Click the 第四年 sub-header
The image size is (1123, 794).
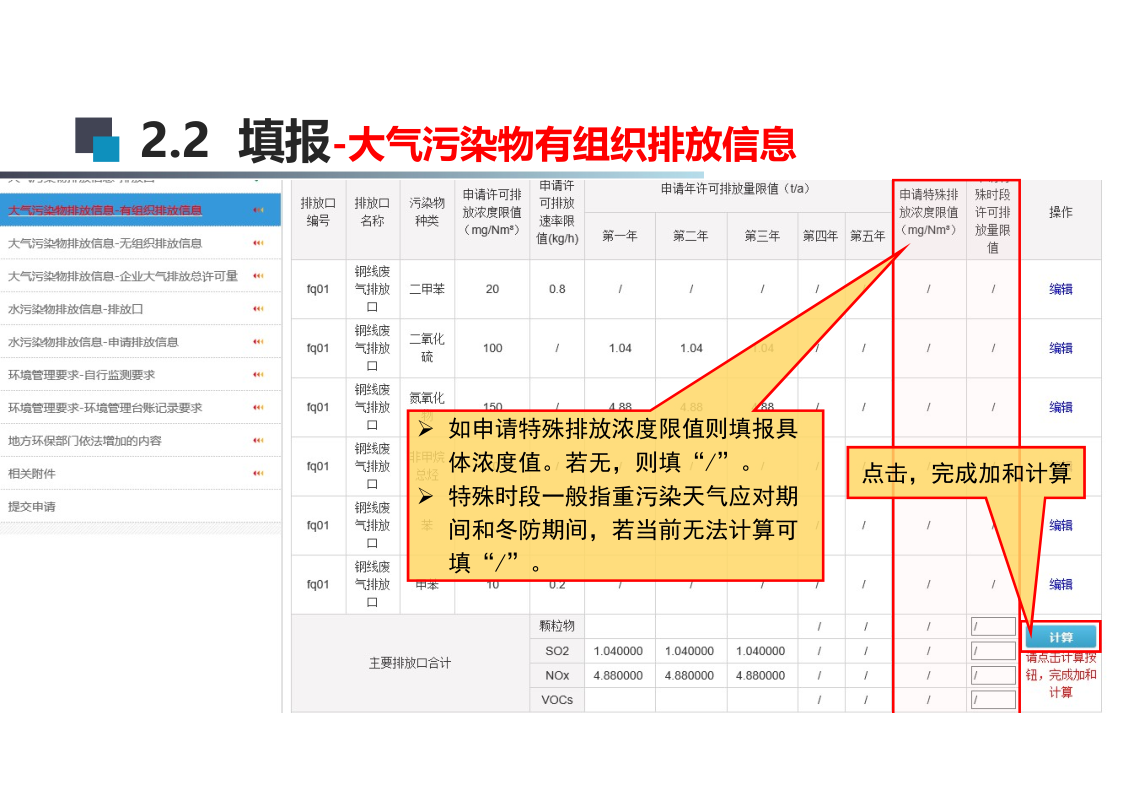pyautogui.click(x=821, y=236)
